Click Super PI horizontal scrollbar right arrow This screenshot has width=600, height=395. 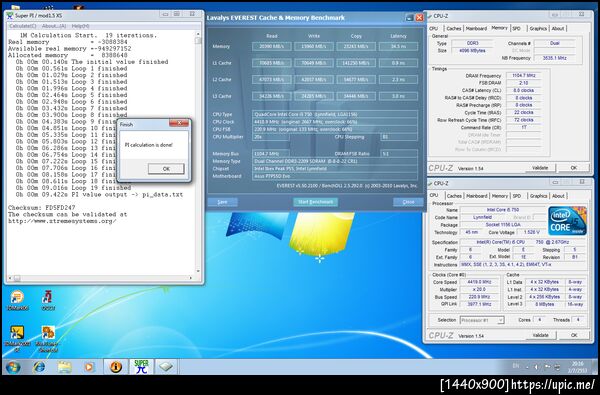pyautogui.click(x=191, y=278)
